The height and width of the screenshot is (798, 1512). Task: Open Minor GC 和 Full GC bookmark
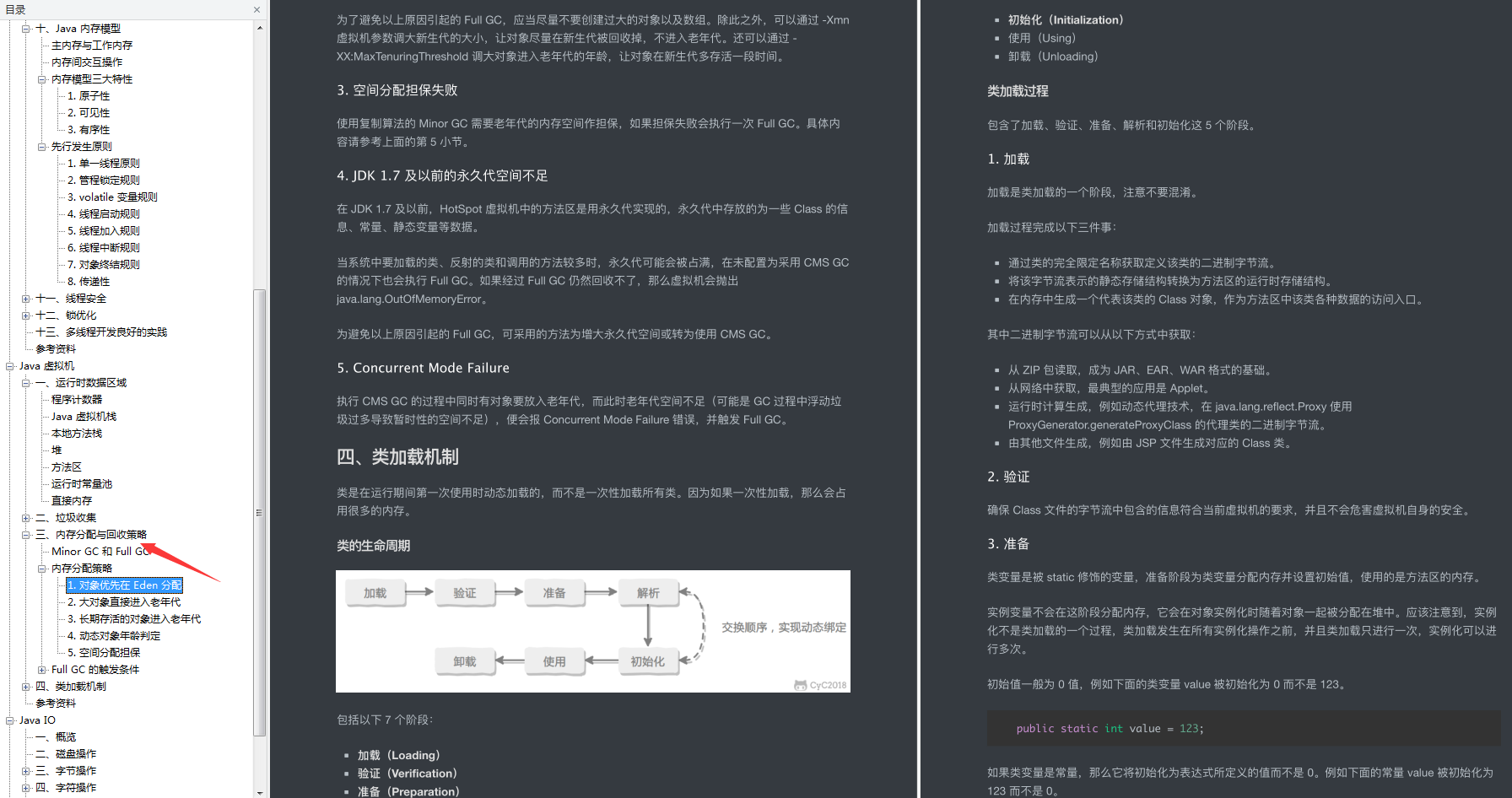point(100,552)
